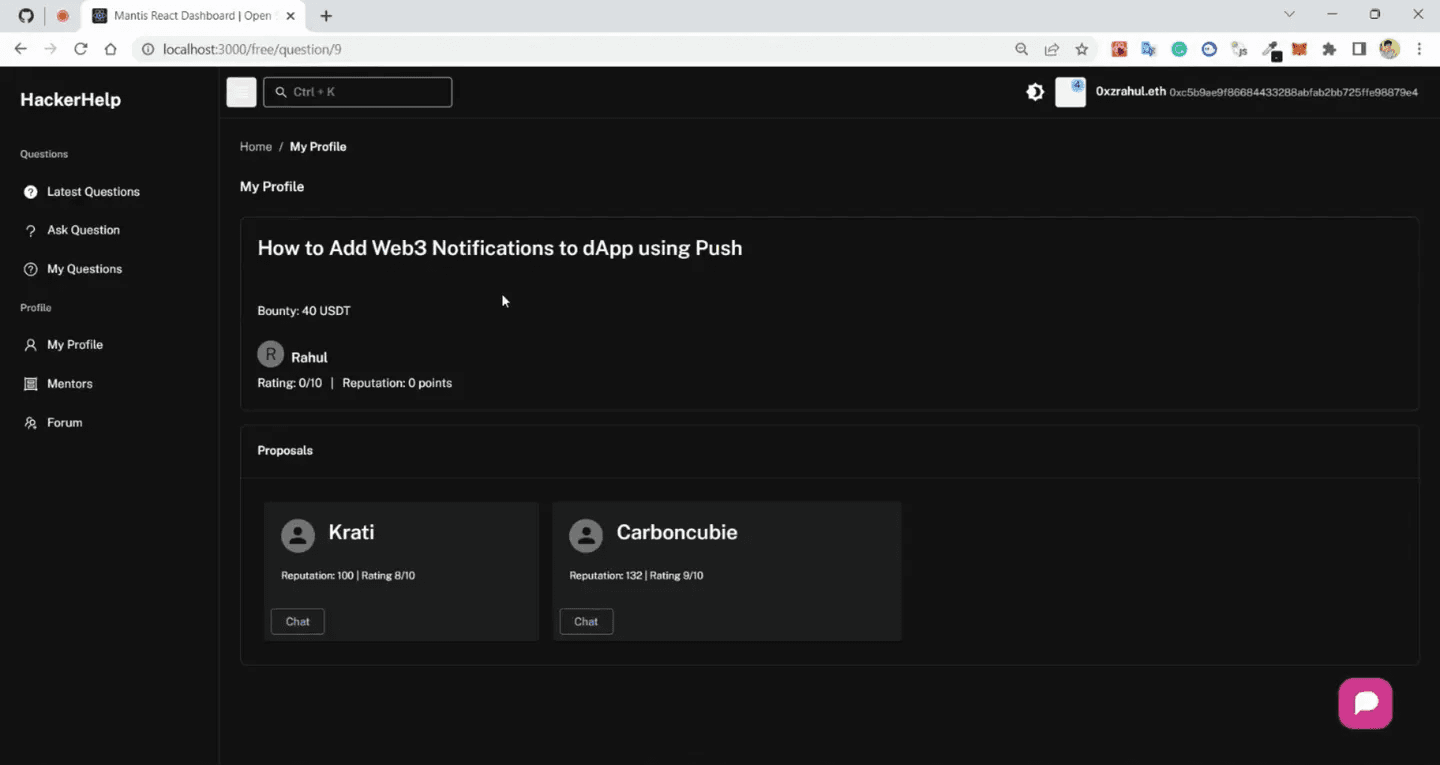Open Forum in sidebar
Image resolution: width=1440 pixels, height=765 pixels.
coord(64,423)
